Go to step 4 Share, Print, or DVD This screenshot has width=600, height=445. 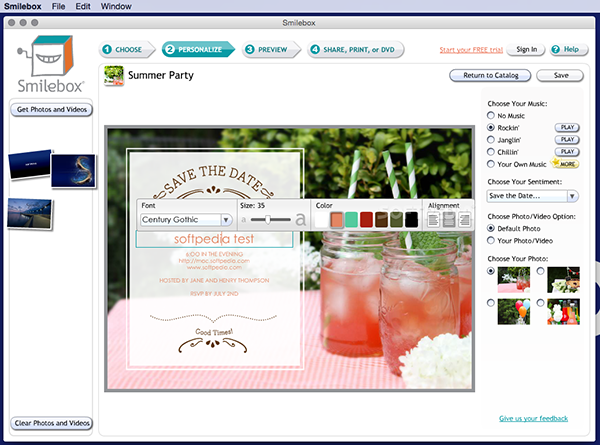[x=355, y=50]
